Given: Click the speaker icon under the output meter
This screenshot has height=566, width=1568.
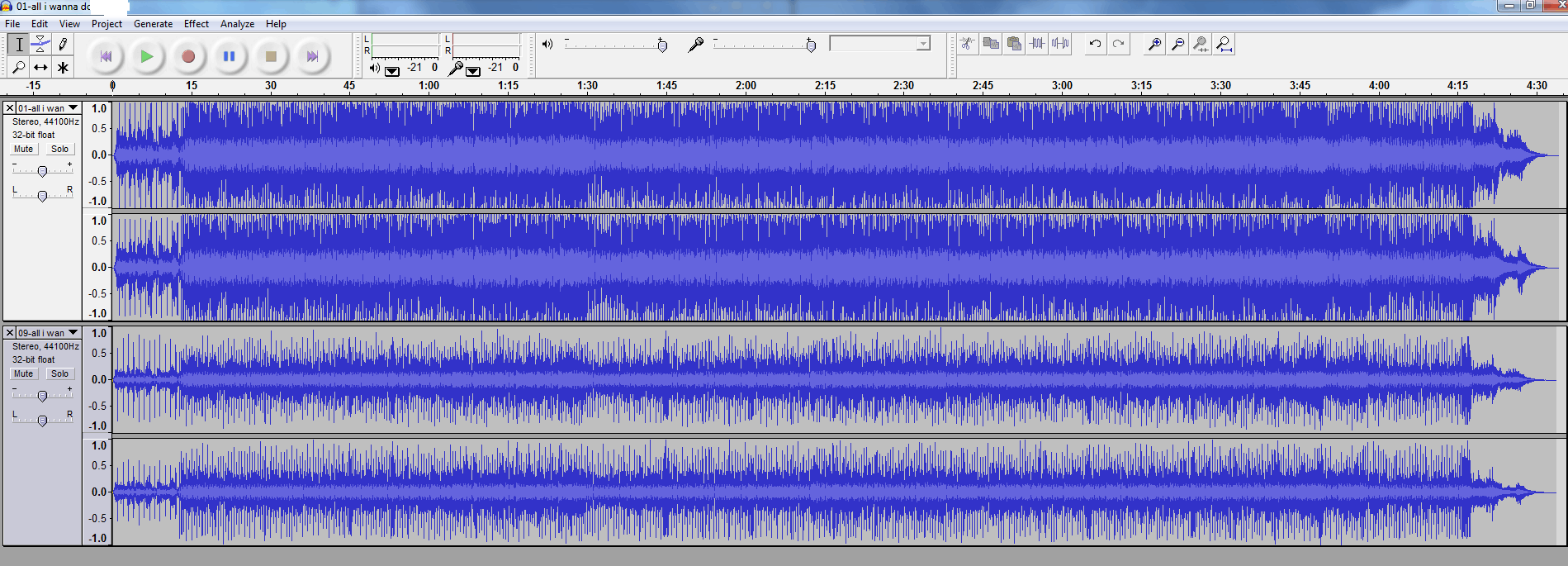Looking at the screenshot, I should click(375, 68).
